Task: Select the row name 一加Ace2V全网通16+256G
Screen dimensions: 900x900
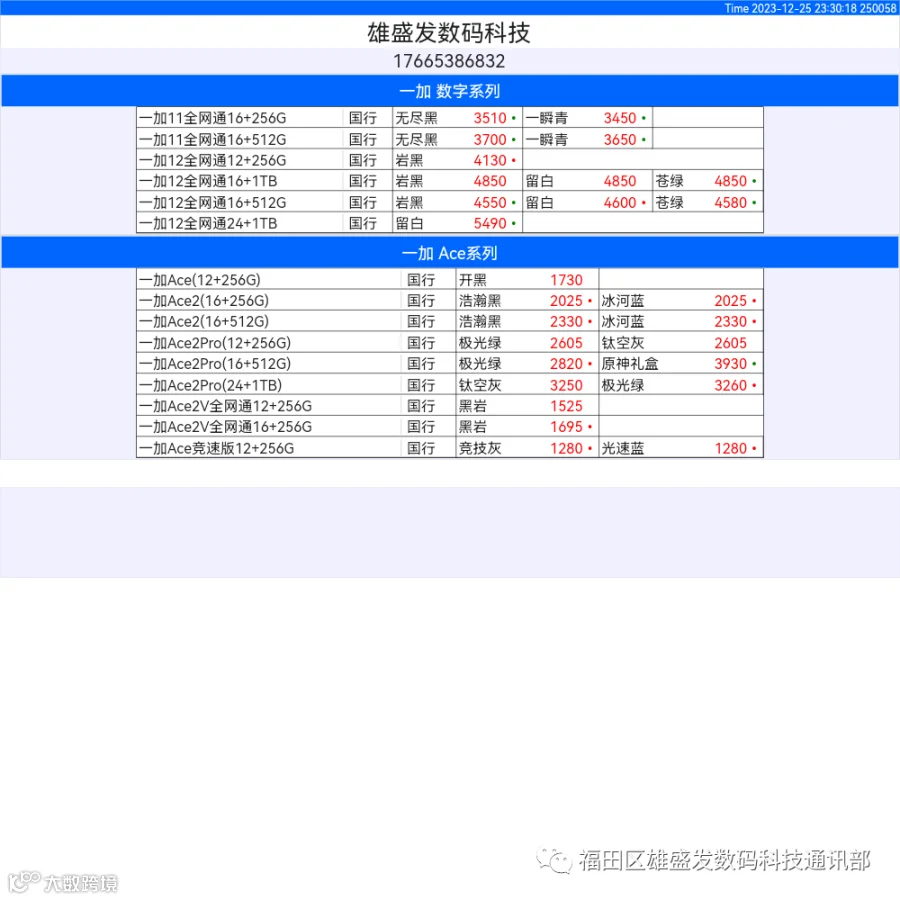Action: 226,426
